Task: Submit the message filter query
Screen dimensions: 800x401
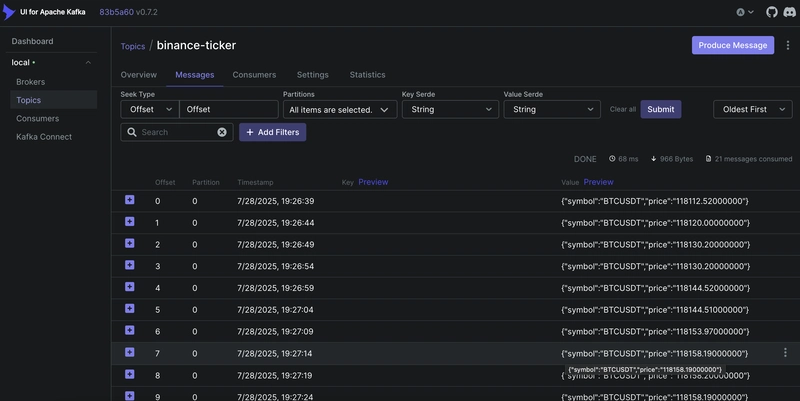Action: coord(661,109)
